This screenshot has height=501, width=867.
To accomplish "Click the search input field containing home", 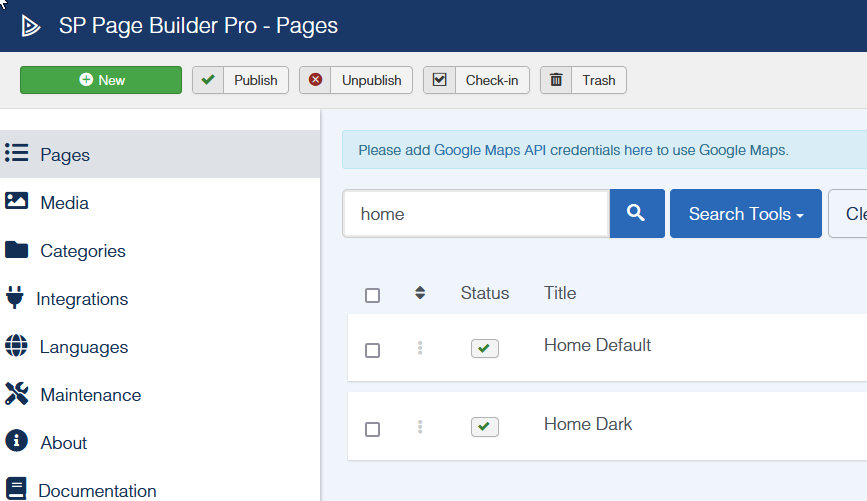I will (x=475, y=214).
